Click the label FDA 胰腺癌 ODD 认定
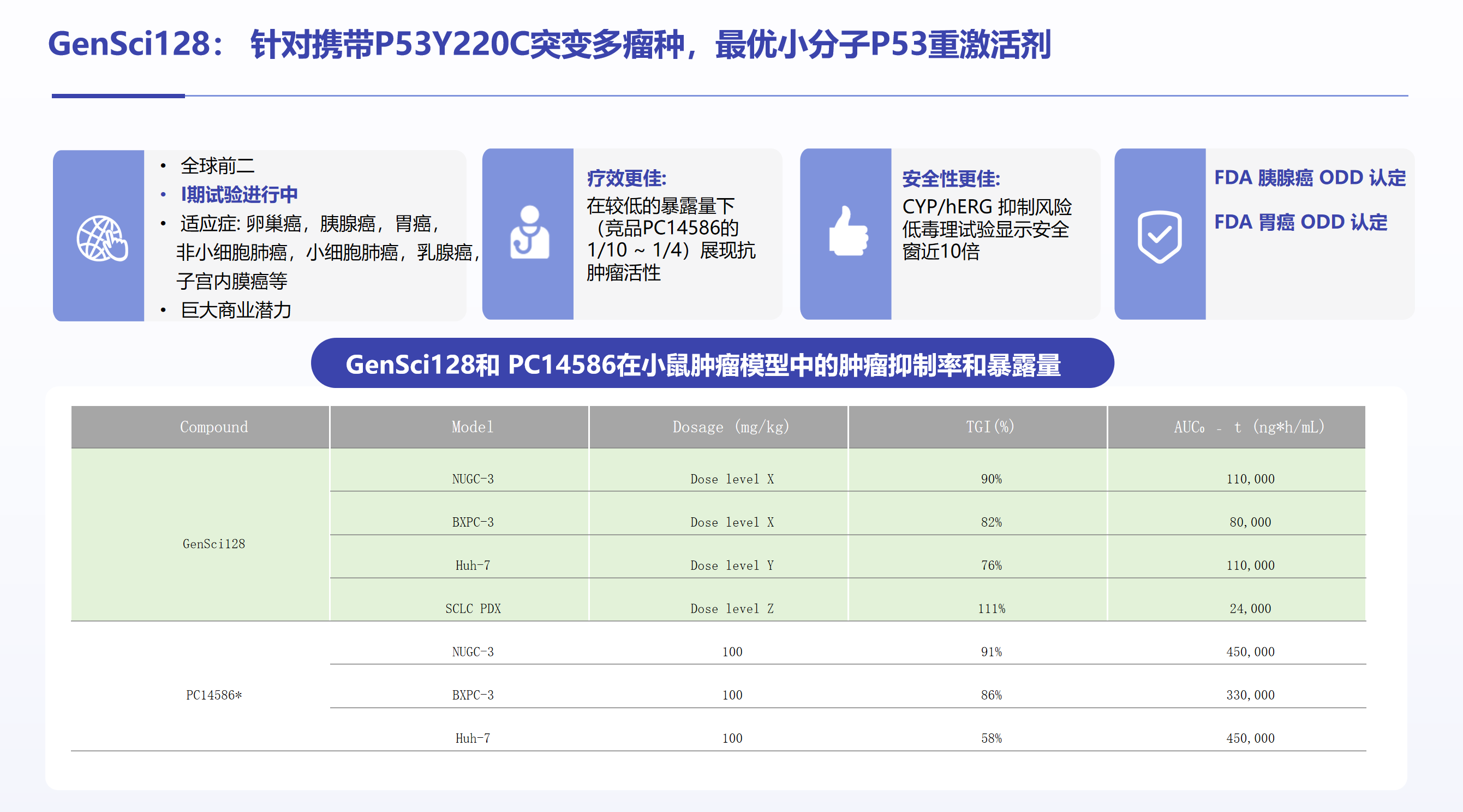The height and width of the screenshot is (812, 1463). point(1310,178)
